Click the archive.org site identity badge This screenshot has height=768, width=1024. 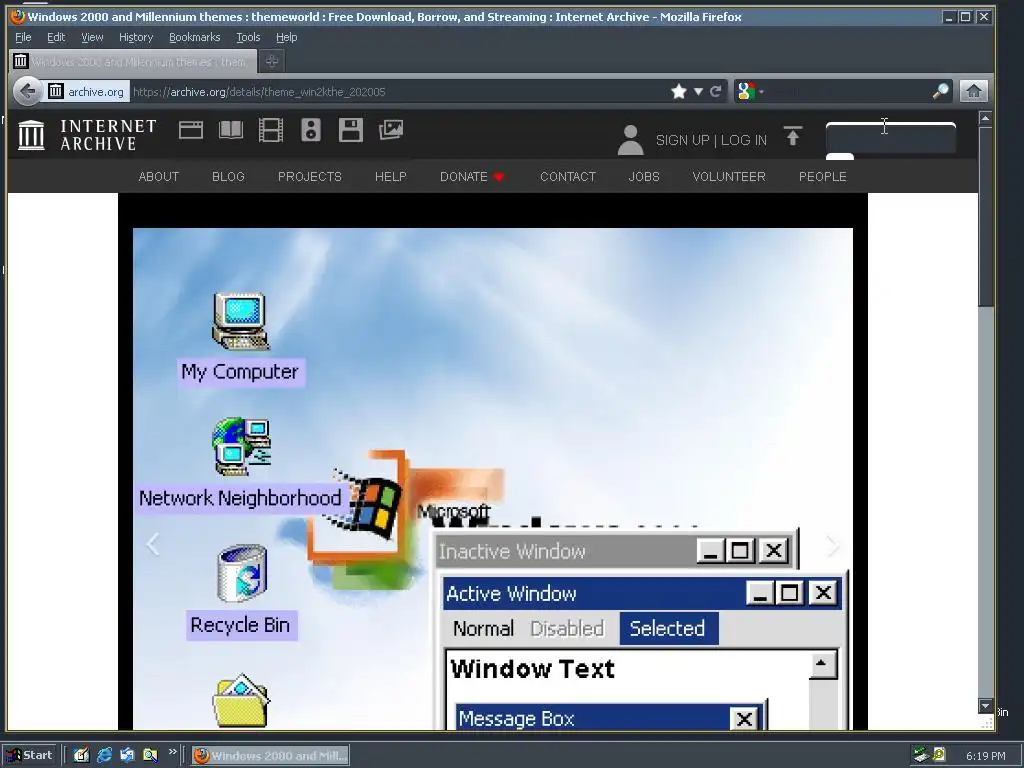pyautogui.click(x=86, y=91)
